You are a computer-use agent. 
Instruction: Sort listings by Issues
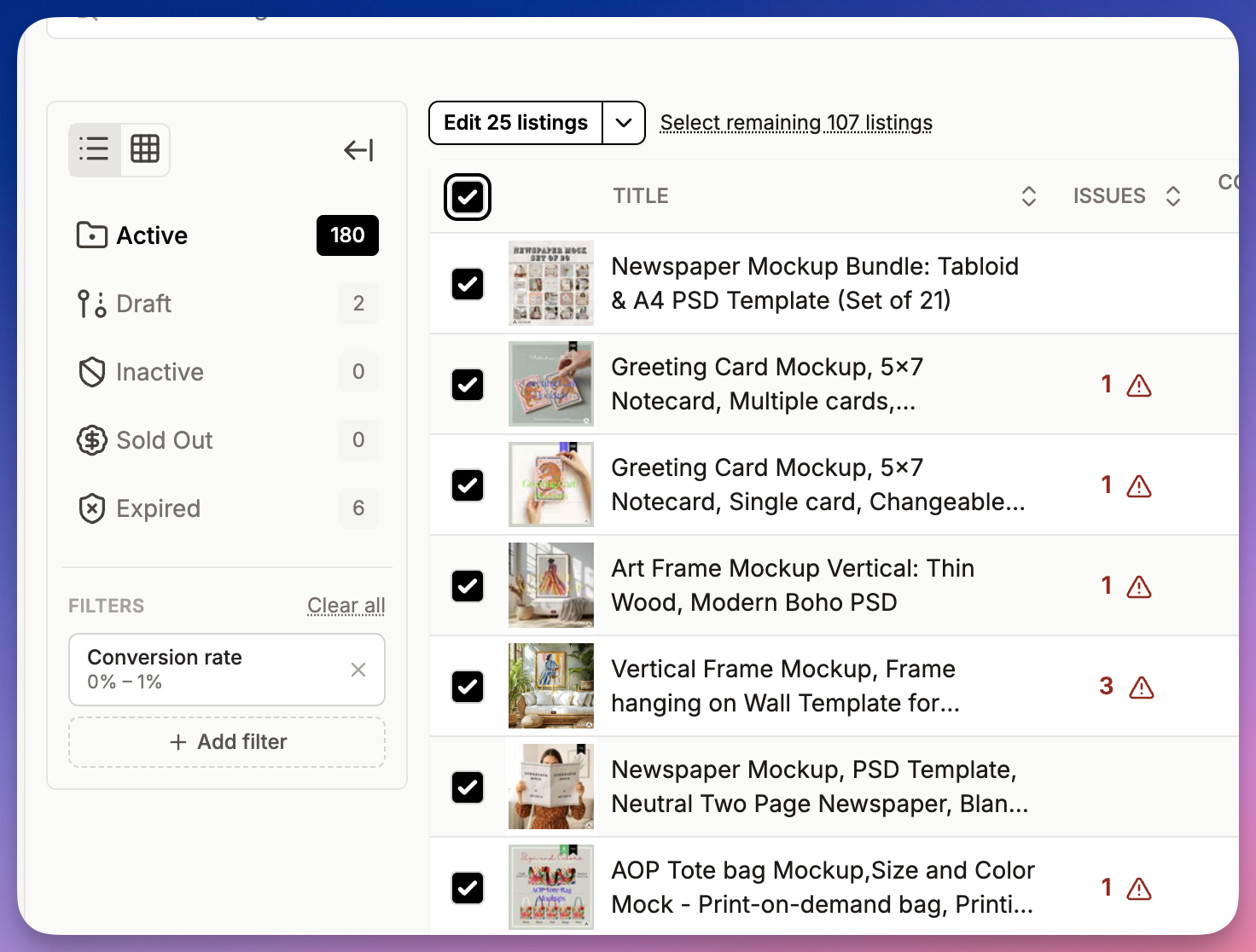click(1173, 196)
